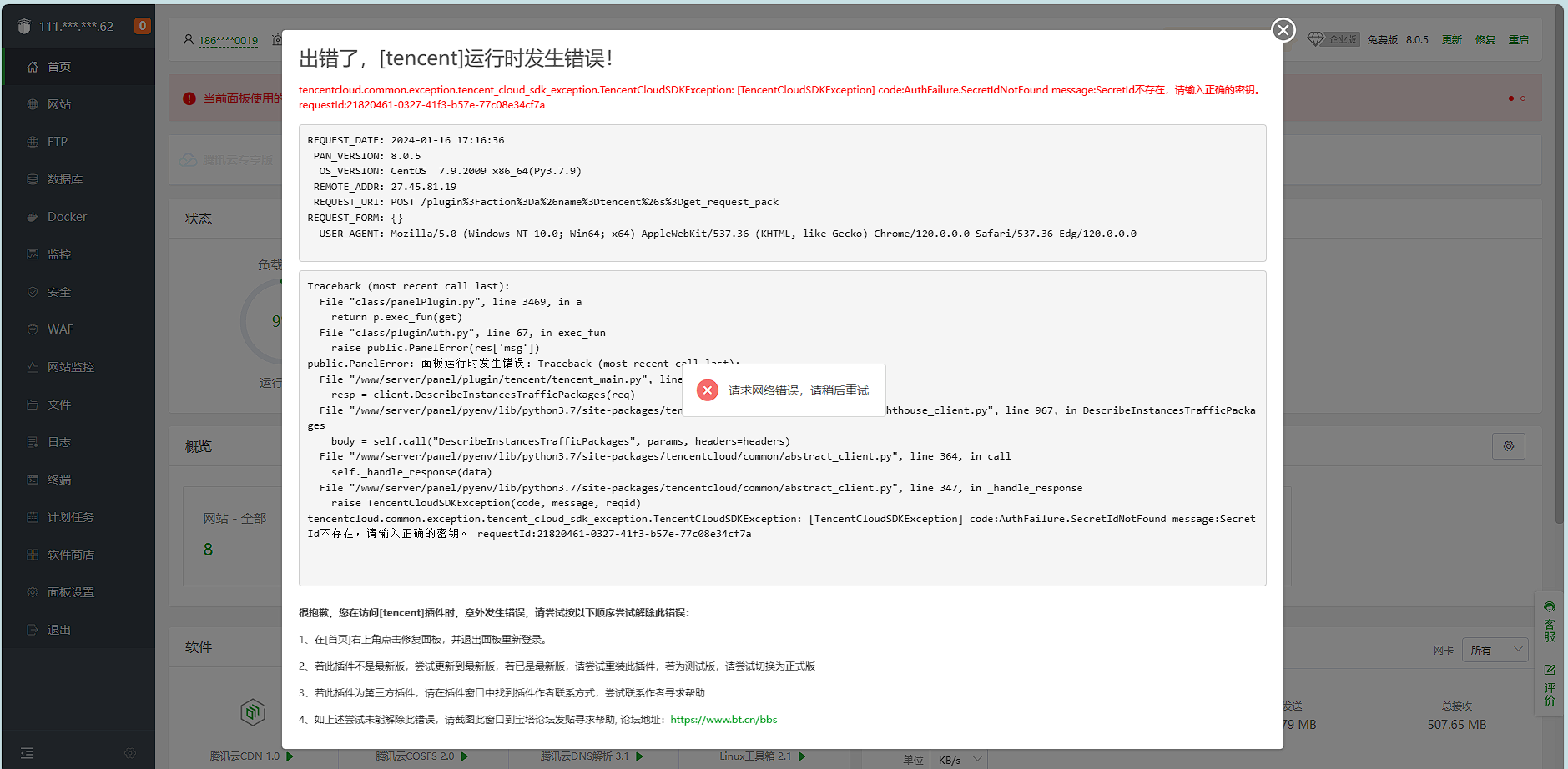This screenshot has height=769, width=1568.
Task: Click the Traceback (most recent call last): line
Action: tap(408, 286)
